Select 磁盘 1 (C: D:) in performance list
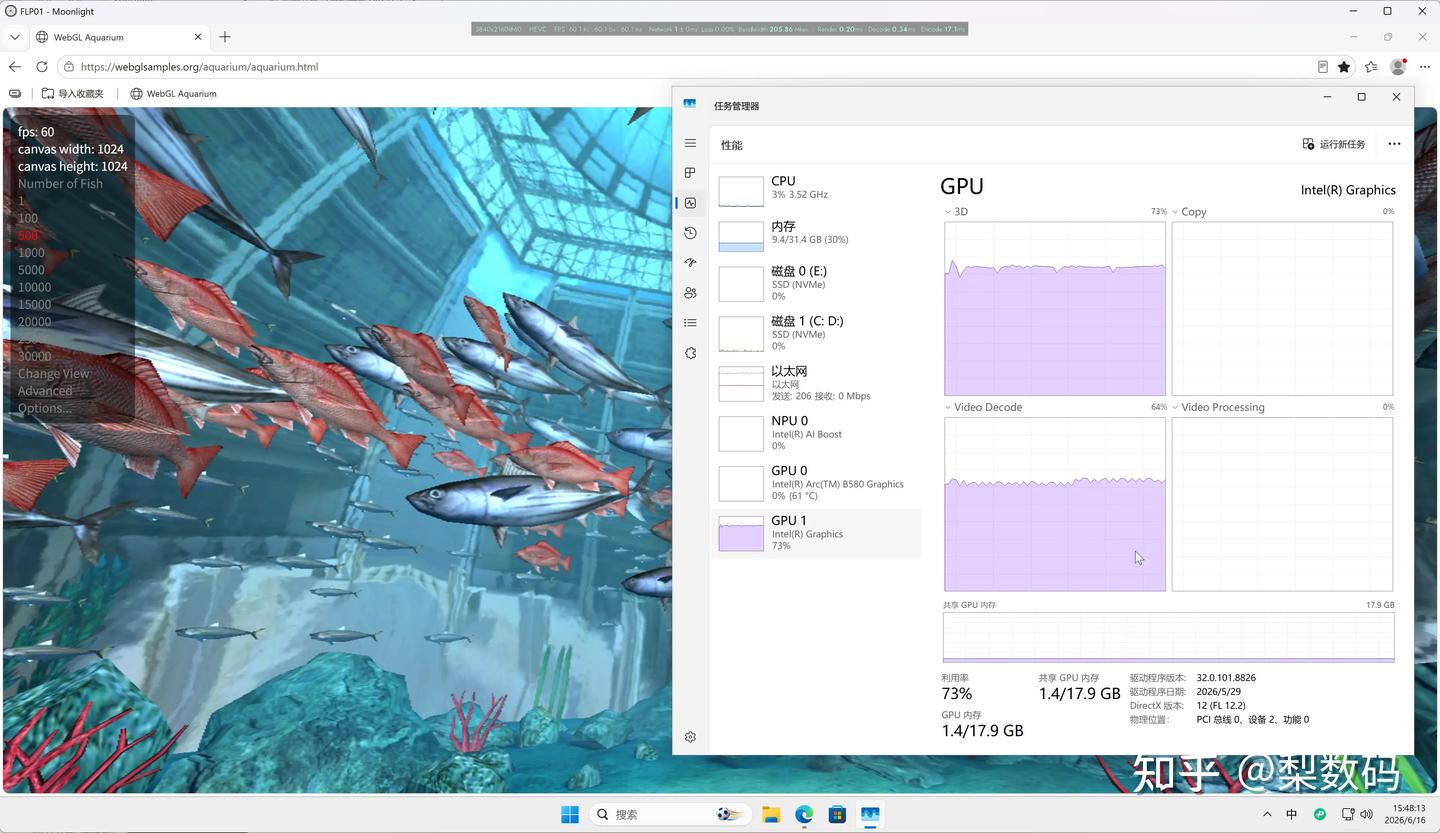This screenshot has height=833, width=1440. click(816, 333)
